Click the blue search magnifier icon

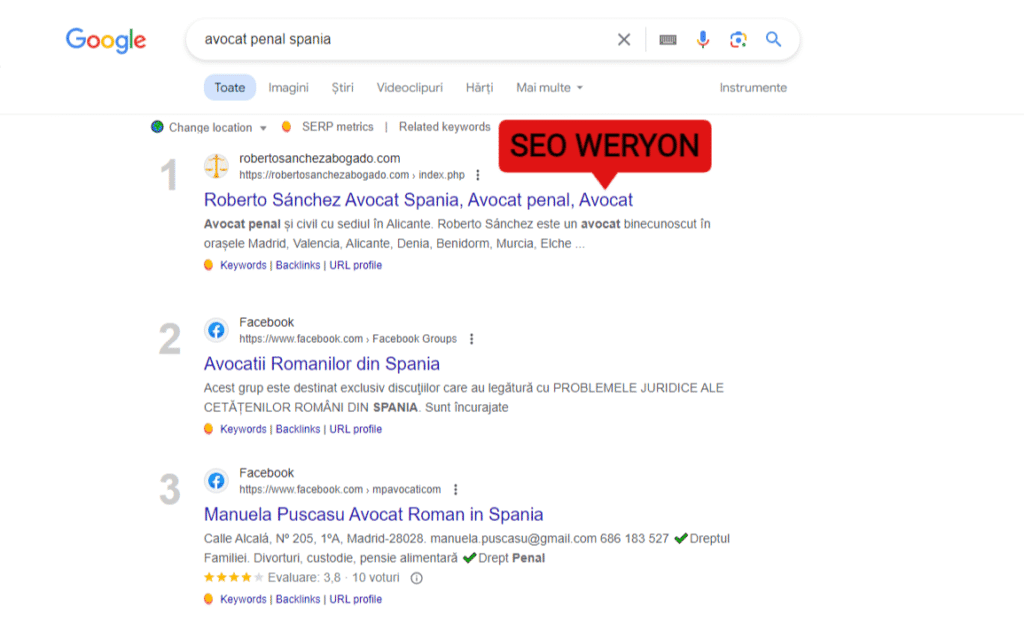tap(773, 39)
